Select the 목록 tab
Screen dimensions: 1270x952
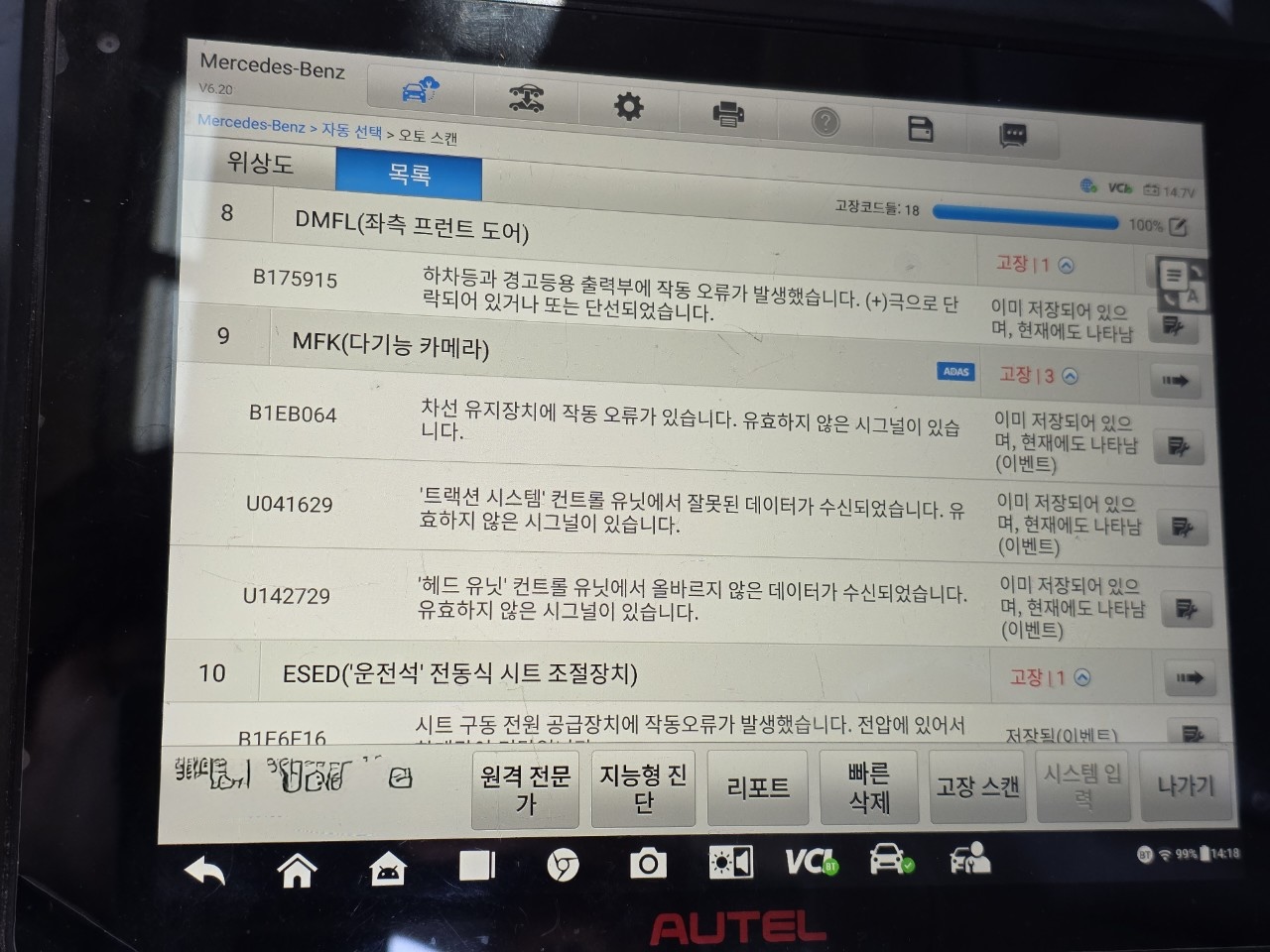pyautogui.click(x=409, y=175)
